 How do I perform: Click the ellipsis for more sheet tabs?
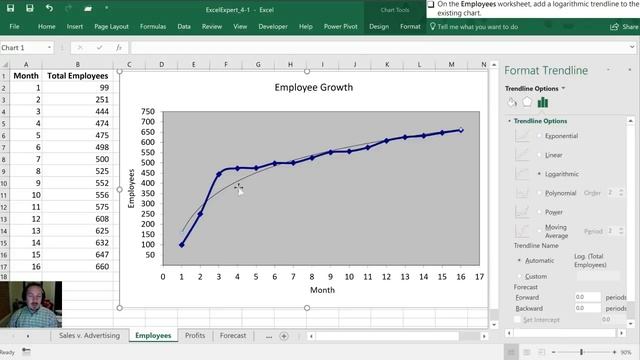point(269,336)
